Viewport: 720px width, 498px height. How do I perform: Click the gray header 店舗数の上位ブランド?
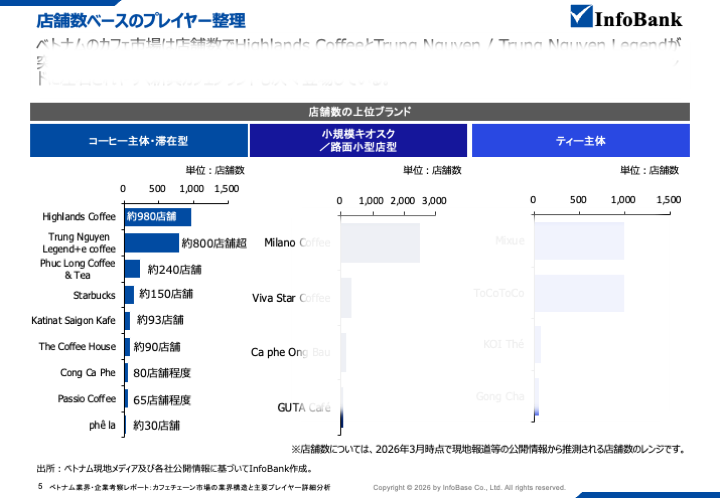pos(360,112)
